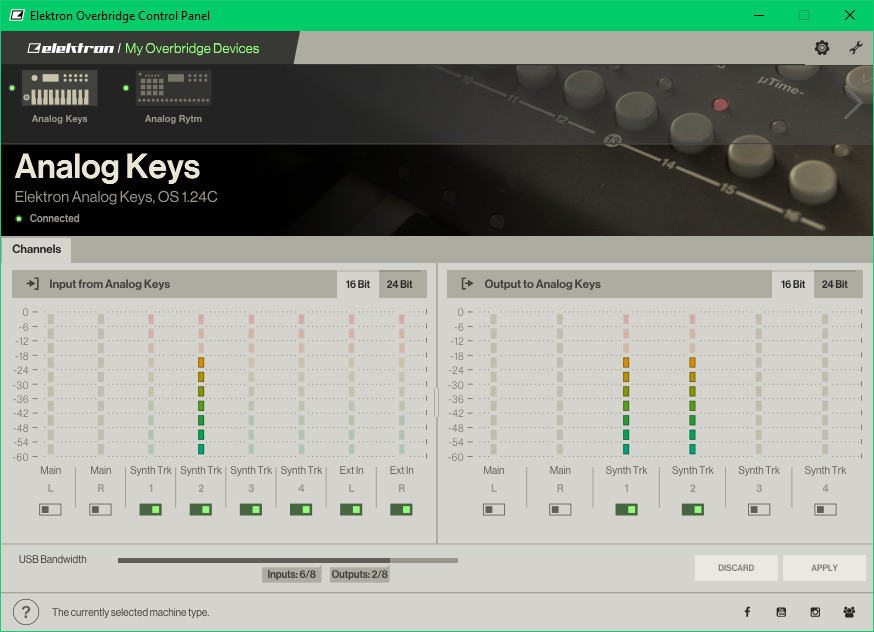This screenshot has height=632, width=874.
Task: Select the Analog Rytm device icon
Action: click(173, 90)
